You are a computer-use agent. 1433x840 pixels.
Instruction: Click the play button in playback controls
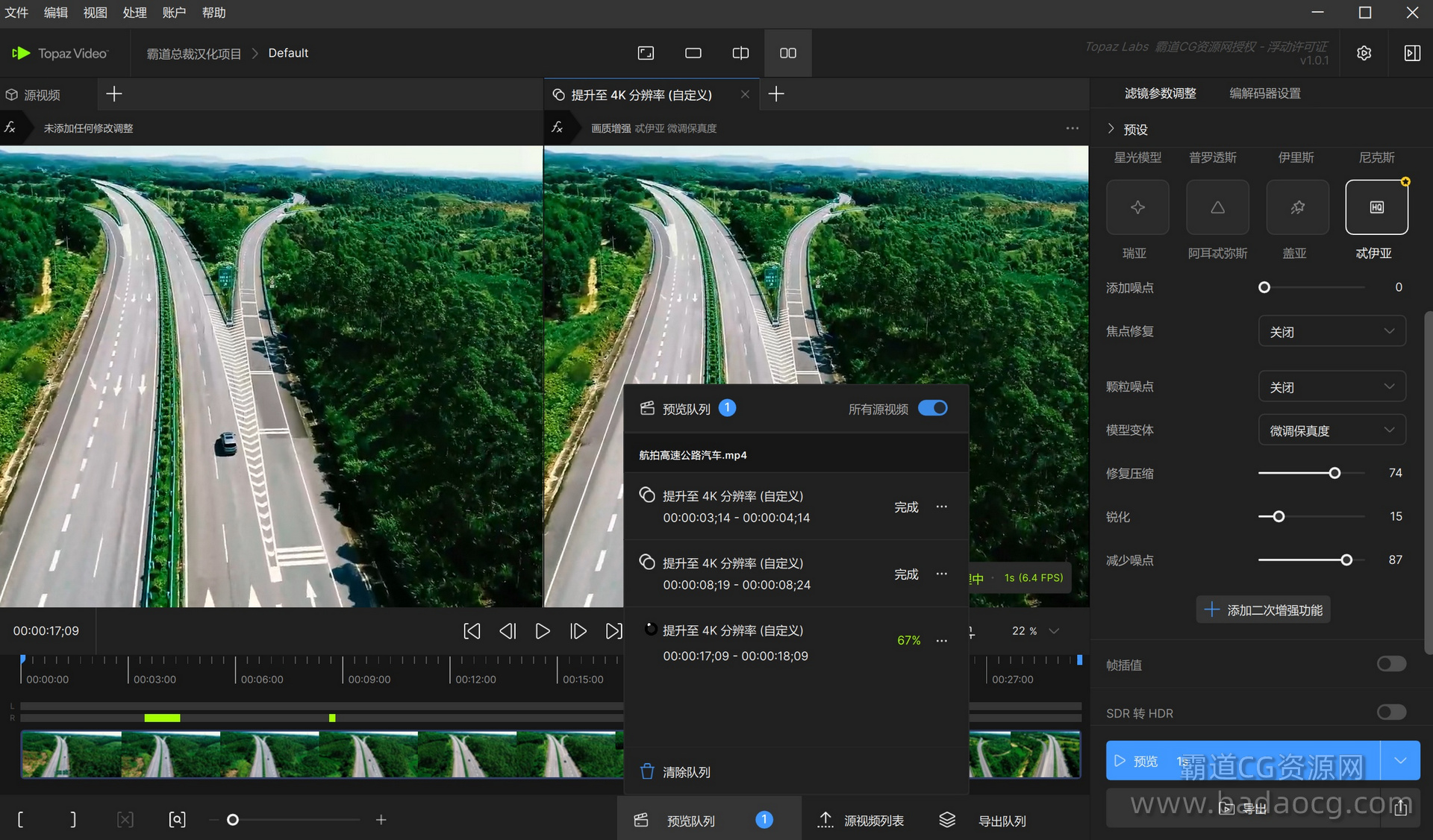tap(543, 631)
